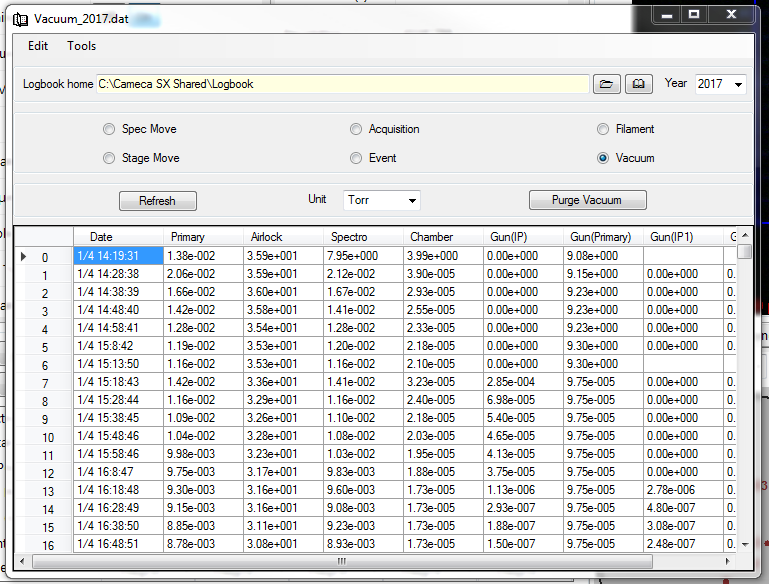The width and height of the screenshot is (769, 584).
Task: Click the Chamber column header
Action: [x=432, y=237]
